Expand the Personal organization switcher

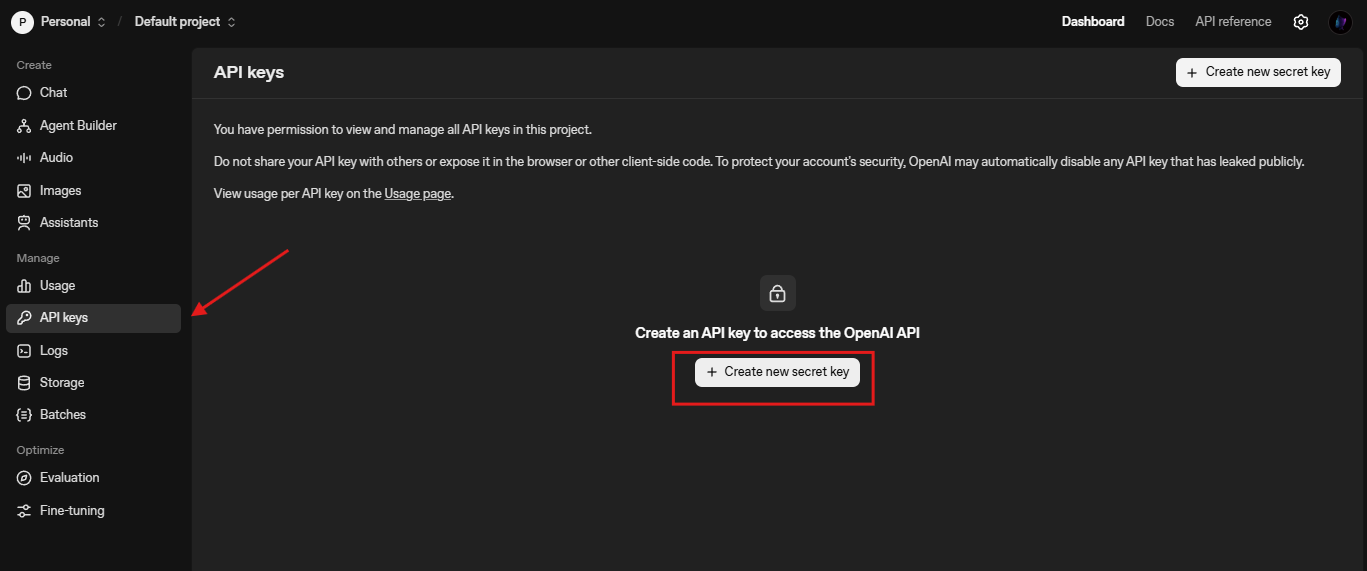pos(59,22)
